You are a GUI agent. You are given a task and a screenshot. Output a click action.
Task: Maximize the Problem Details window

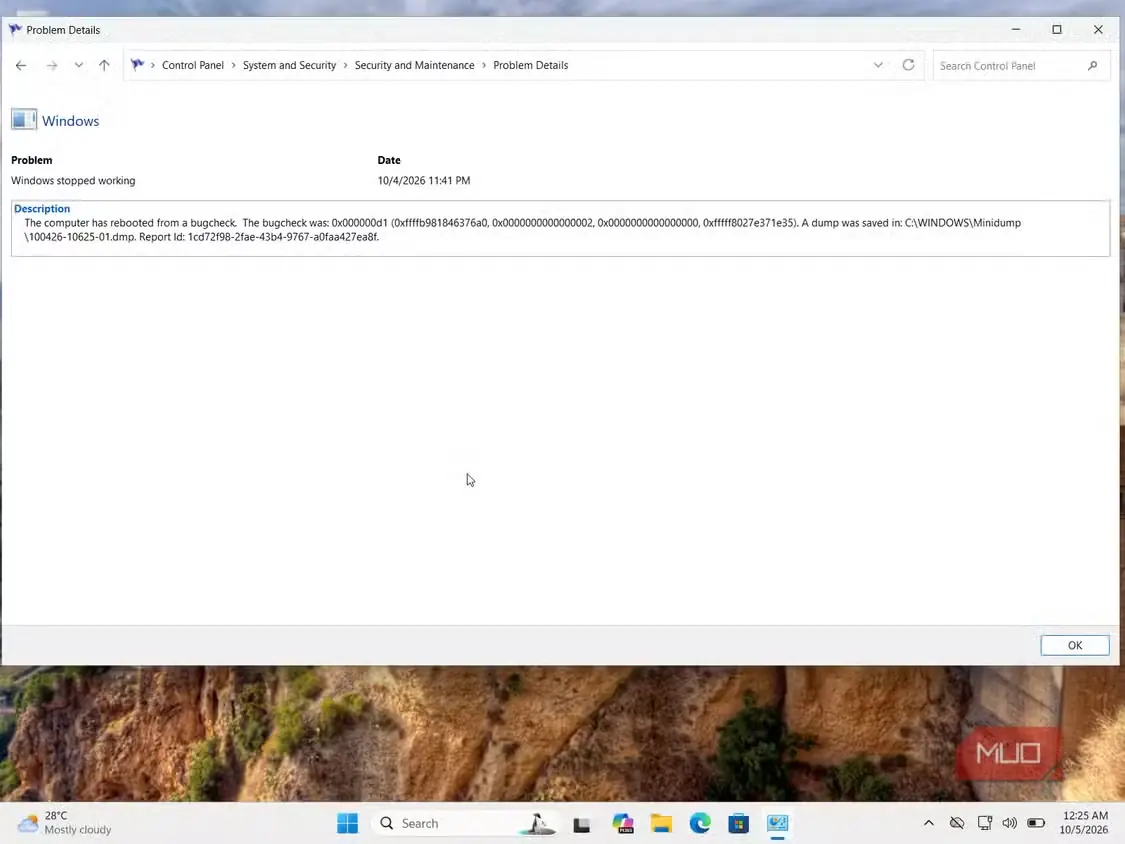click(x=1057, y=29)
